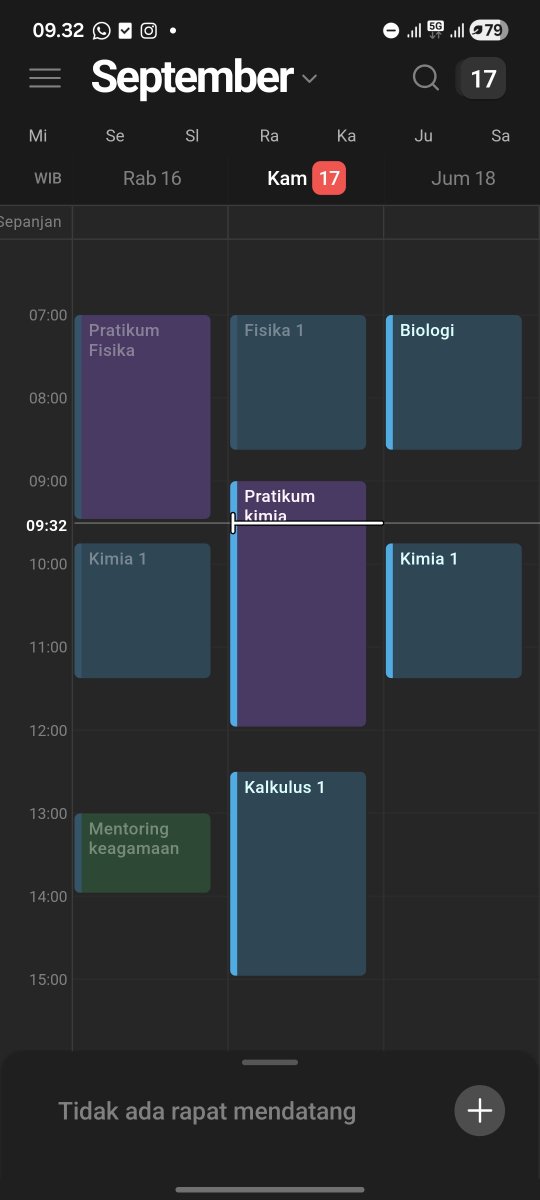Select the Kam 17 day header
Screen dimensions: 540x1200
coord(306,179)
